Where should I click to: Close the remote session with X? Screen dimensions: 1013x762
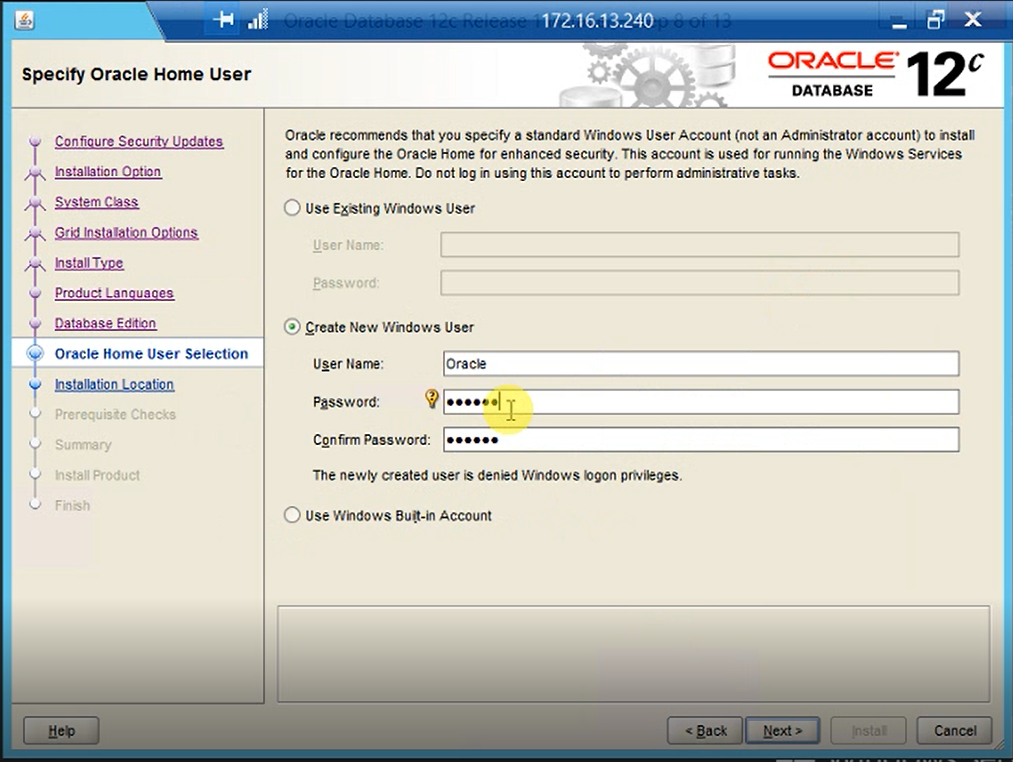click(x=973, y=20)
